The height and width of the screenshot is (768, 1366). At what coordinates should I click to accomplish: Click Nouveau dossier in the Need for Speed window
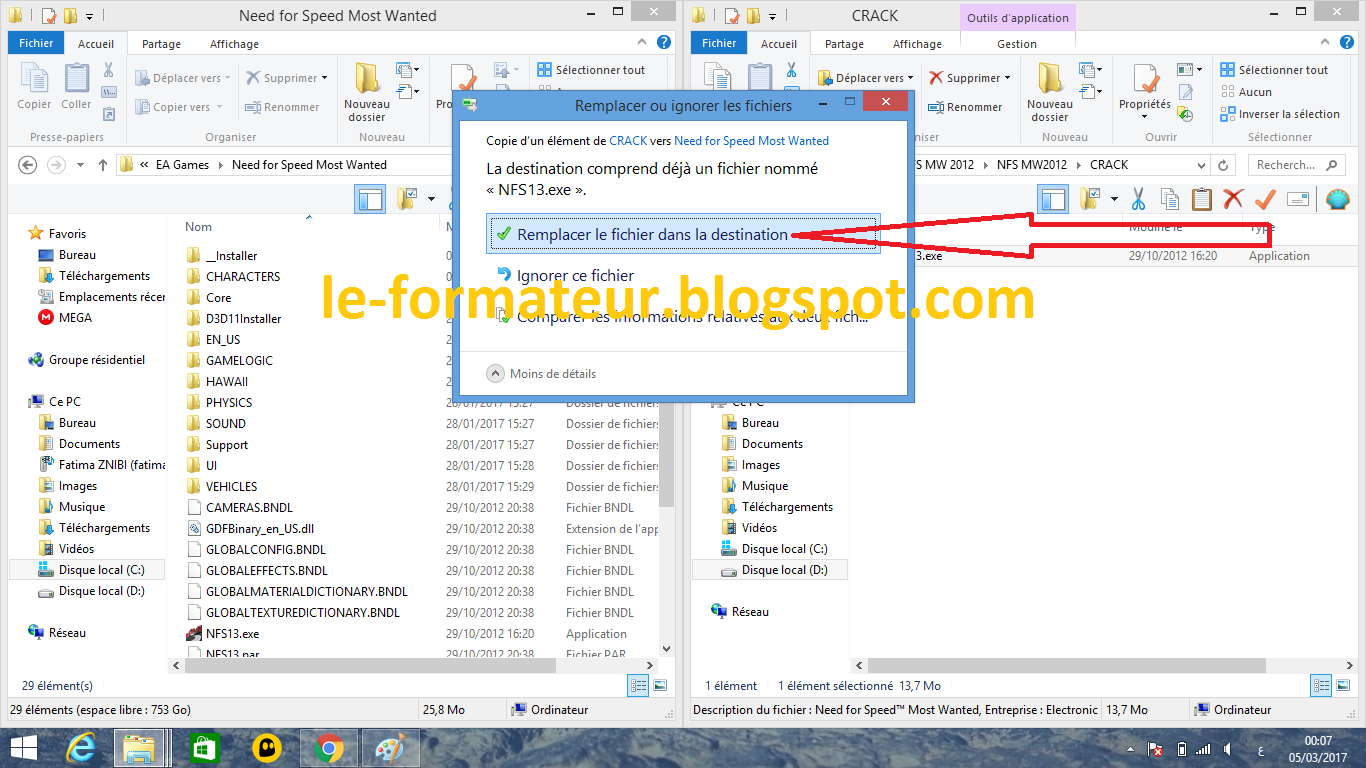(x=367, y=92)
